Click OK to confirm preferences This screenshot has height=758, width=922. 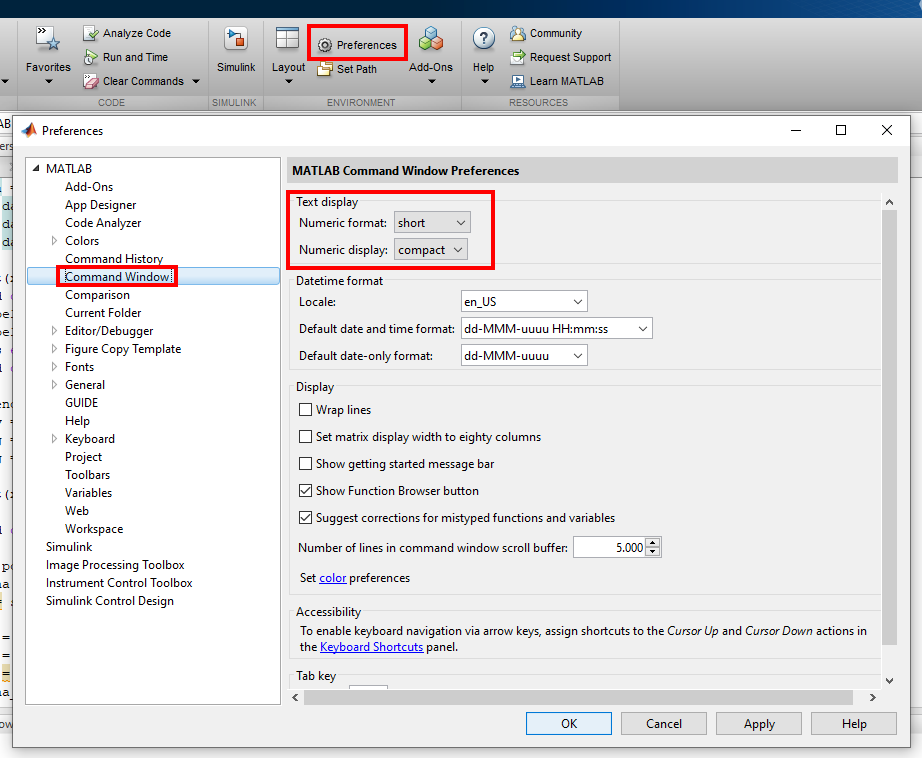click(569, 723)
